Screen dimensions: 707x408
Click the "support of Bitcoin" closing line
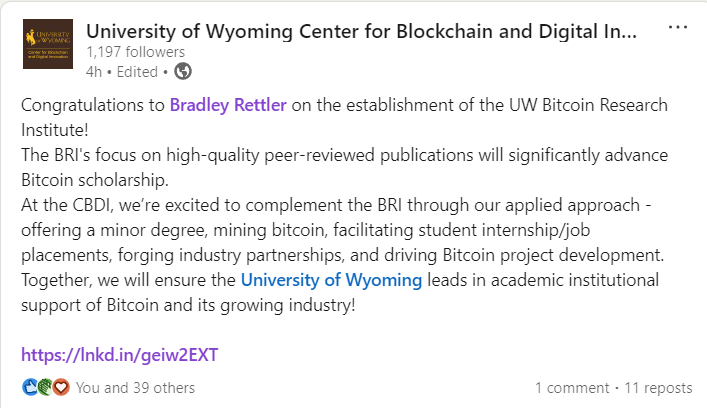point(188,304)
